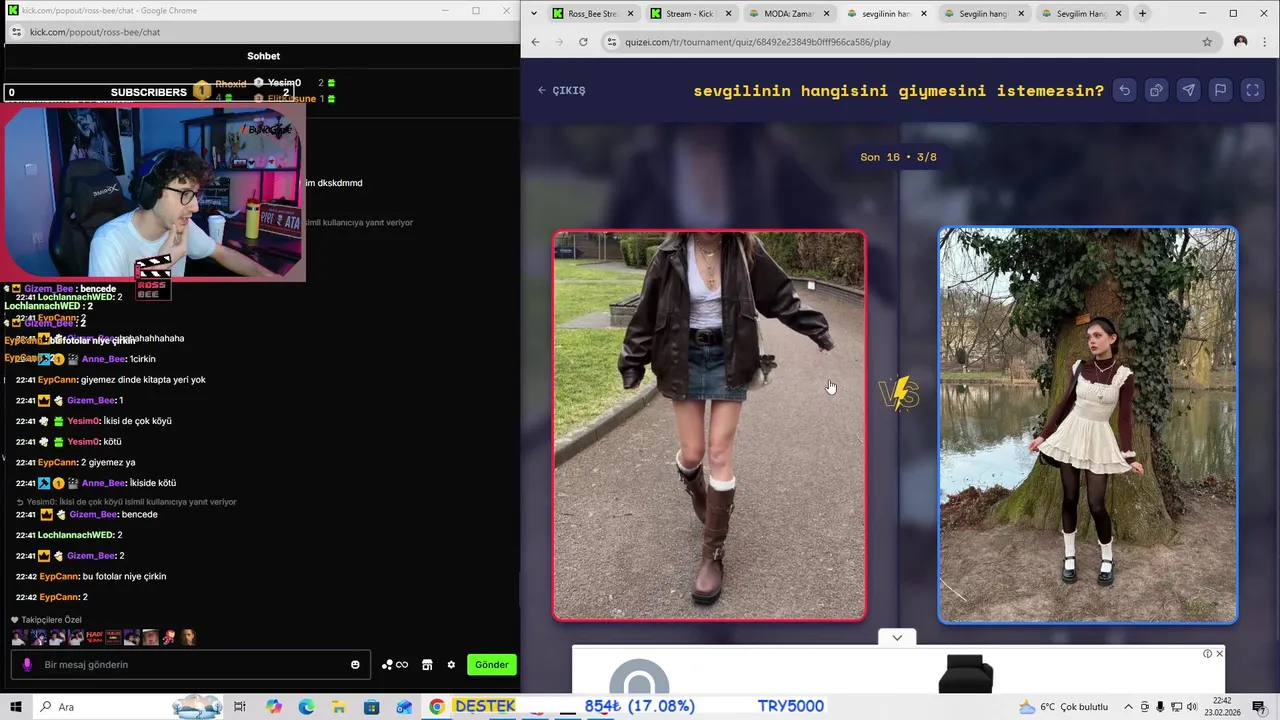Launch Copilot from the taskbar

274,707
